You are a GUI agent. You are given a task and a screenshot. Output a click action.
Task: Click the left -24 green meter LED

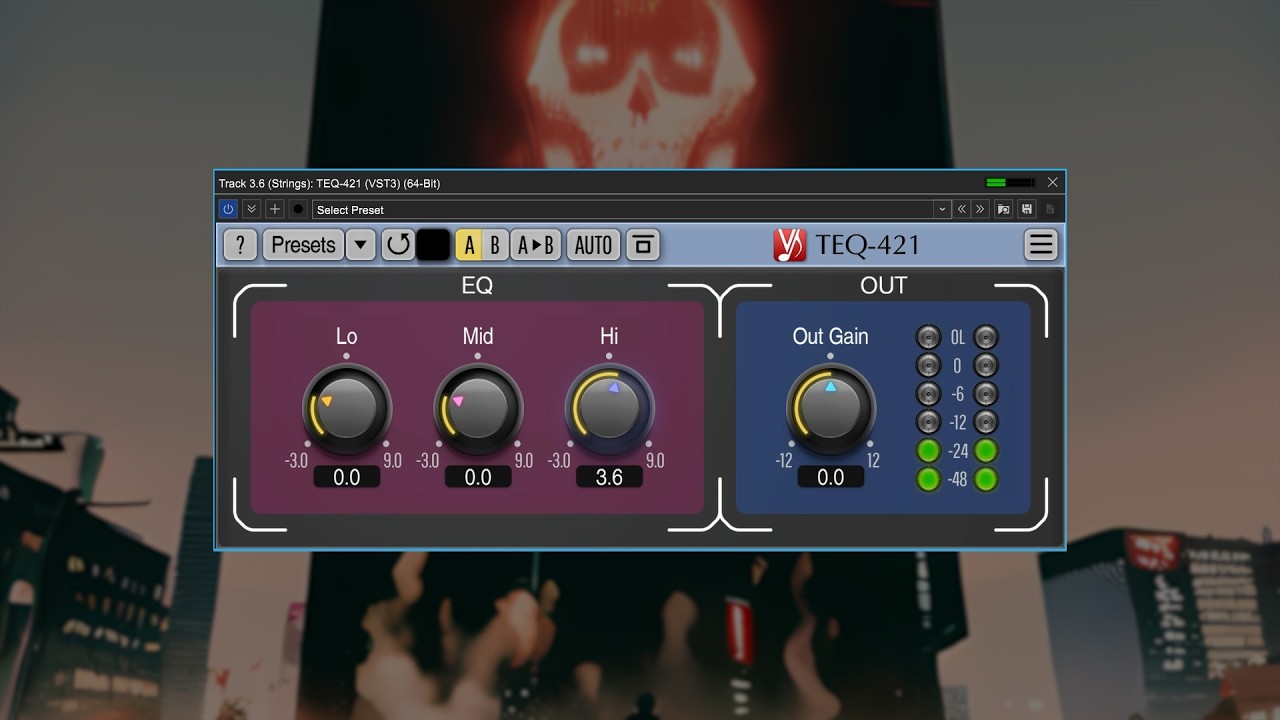click(x=929, y=451)
